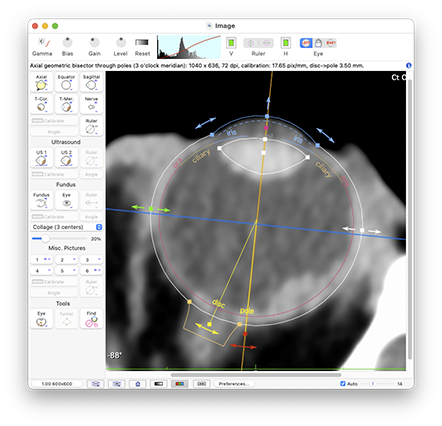This screenshot has height=426, width=442.
Task: Adjust the collage 20% slider
Action: click(45, 239)
